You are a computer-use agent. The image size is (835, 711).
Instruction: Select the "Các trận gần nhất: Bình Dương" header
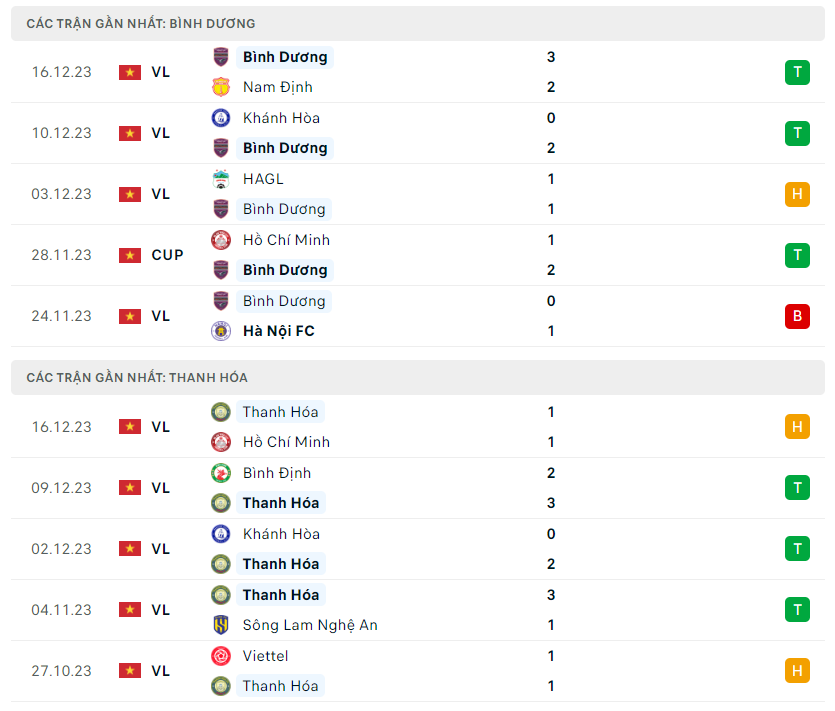coord(141,23)
